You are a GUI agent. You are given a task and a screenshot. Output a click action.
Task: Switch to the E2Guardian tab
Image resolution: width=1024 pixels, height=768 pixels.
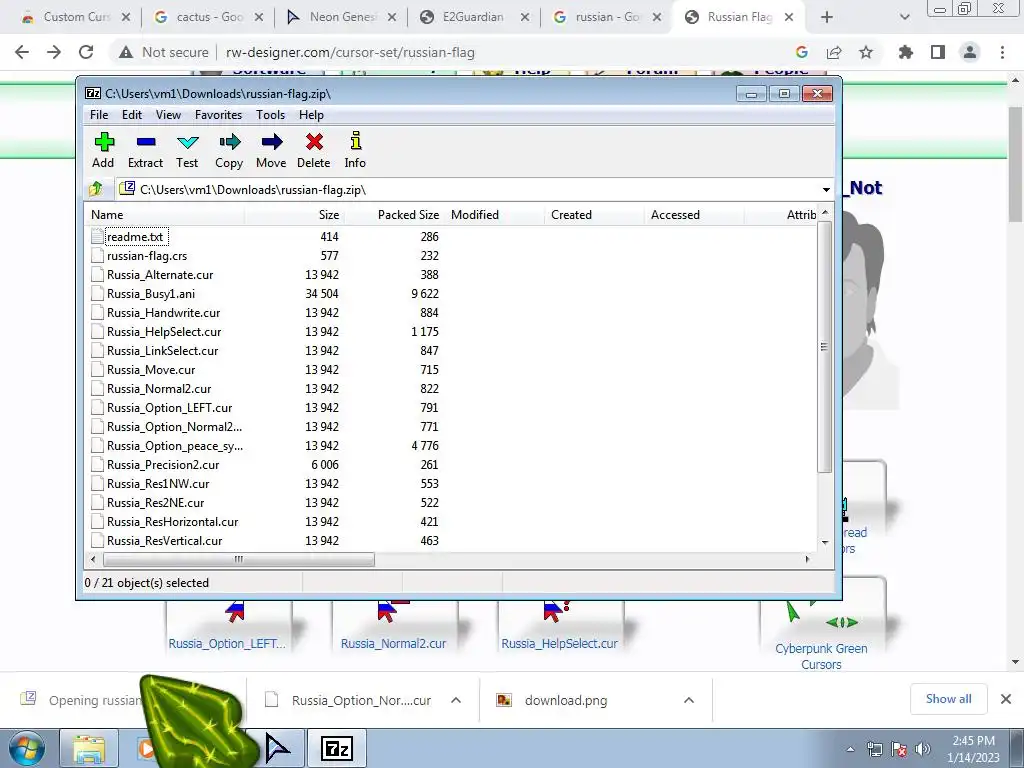(x=473, y=17)
